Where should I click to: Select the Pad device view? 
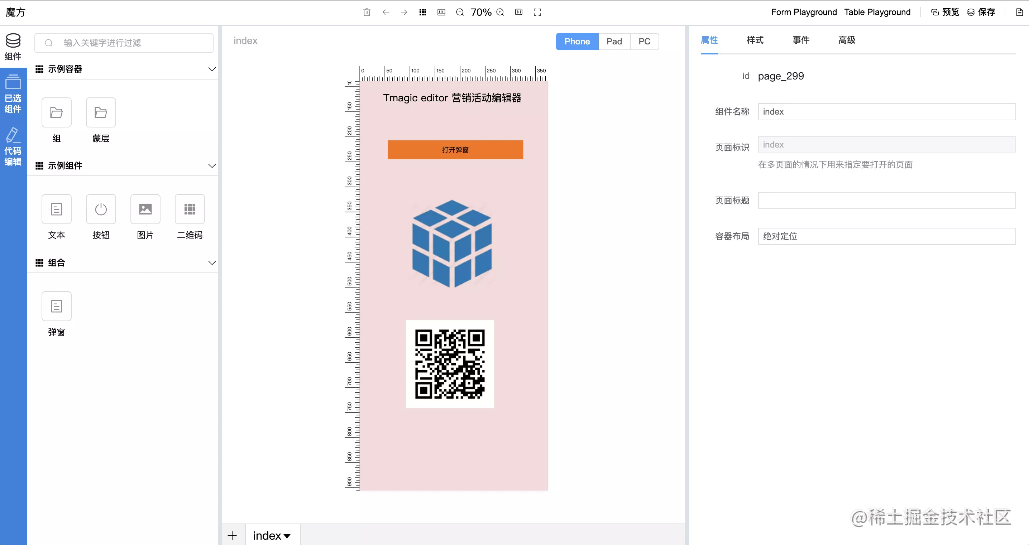614,41
